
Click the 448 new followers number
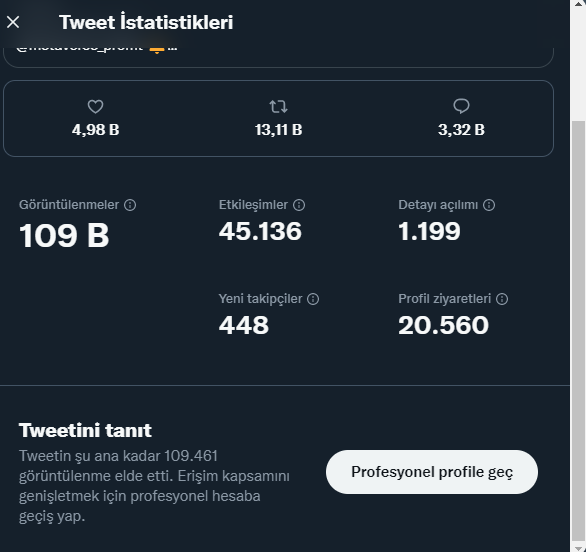[244, 325]
